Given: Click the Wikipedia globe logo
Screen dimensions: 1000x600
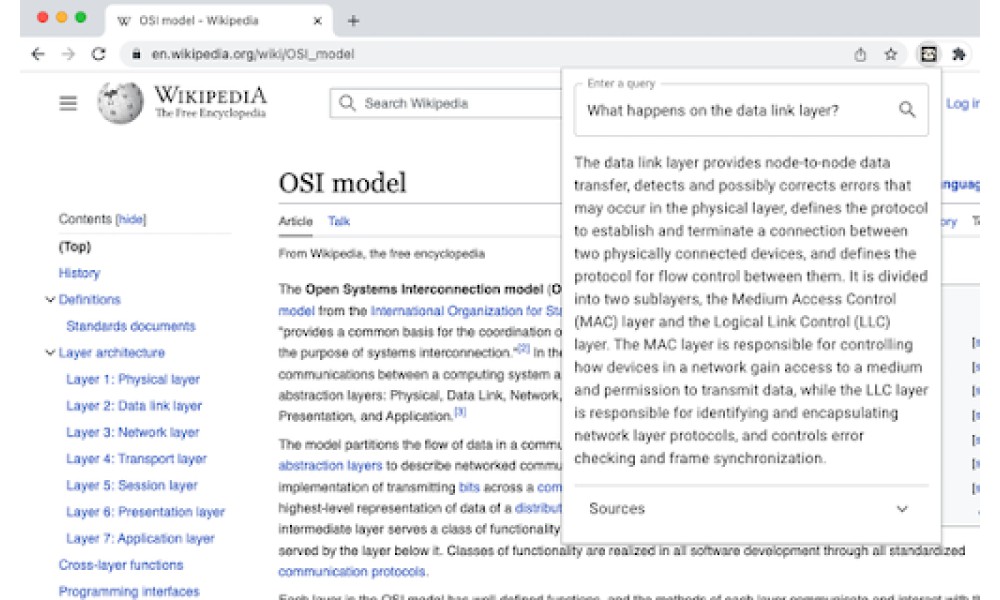Looking at the screenshot, I should coord(120,103).
